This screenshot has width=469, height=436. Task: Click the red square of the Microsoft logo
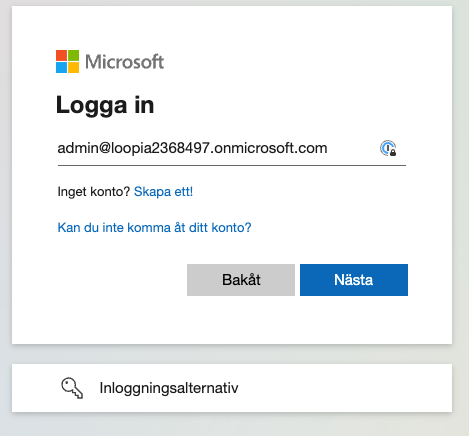[61, 55]
